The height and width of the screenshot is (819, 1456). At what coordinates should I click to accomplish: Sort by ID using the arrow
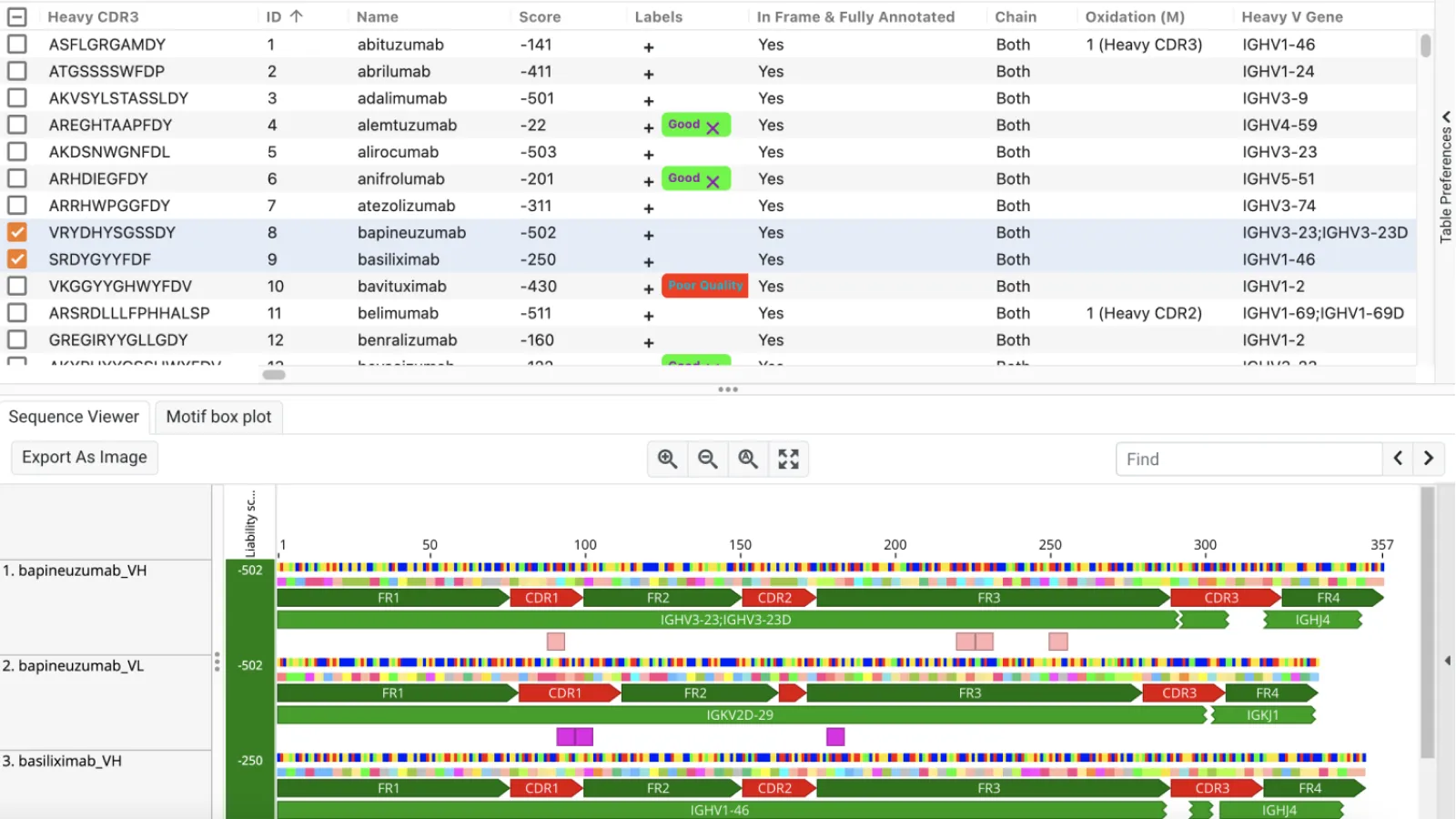point(297,16)
